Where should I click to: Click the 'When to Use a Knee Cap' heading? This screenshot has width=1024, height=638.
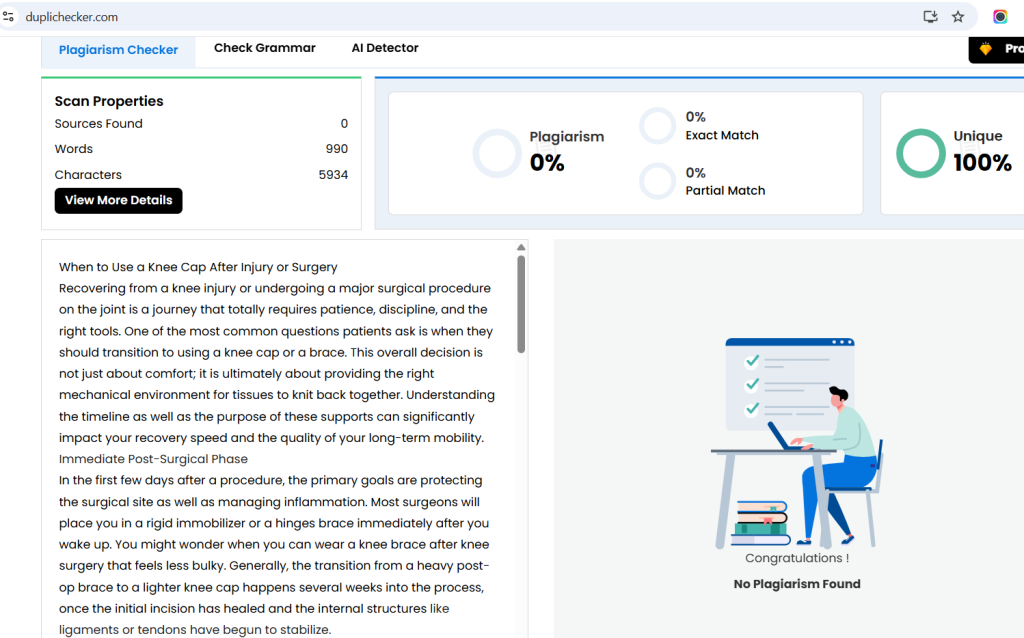click(x=198, y=267)
